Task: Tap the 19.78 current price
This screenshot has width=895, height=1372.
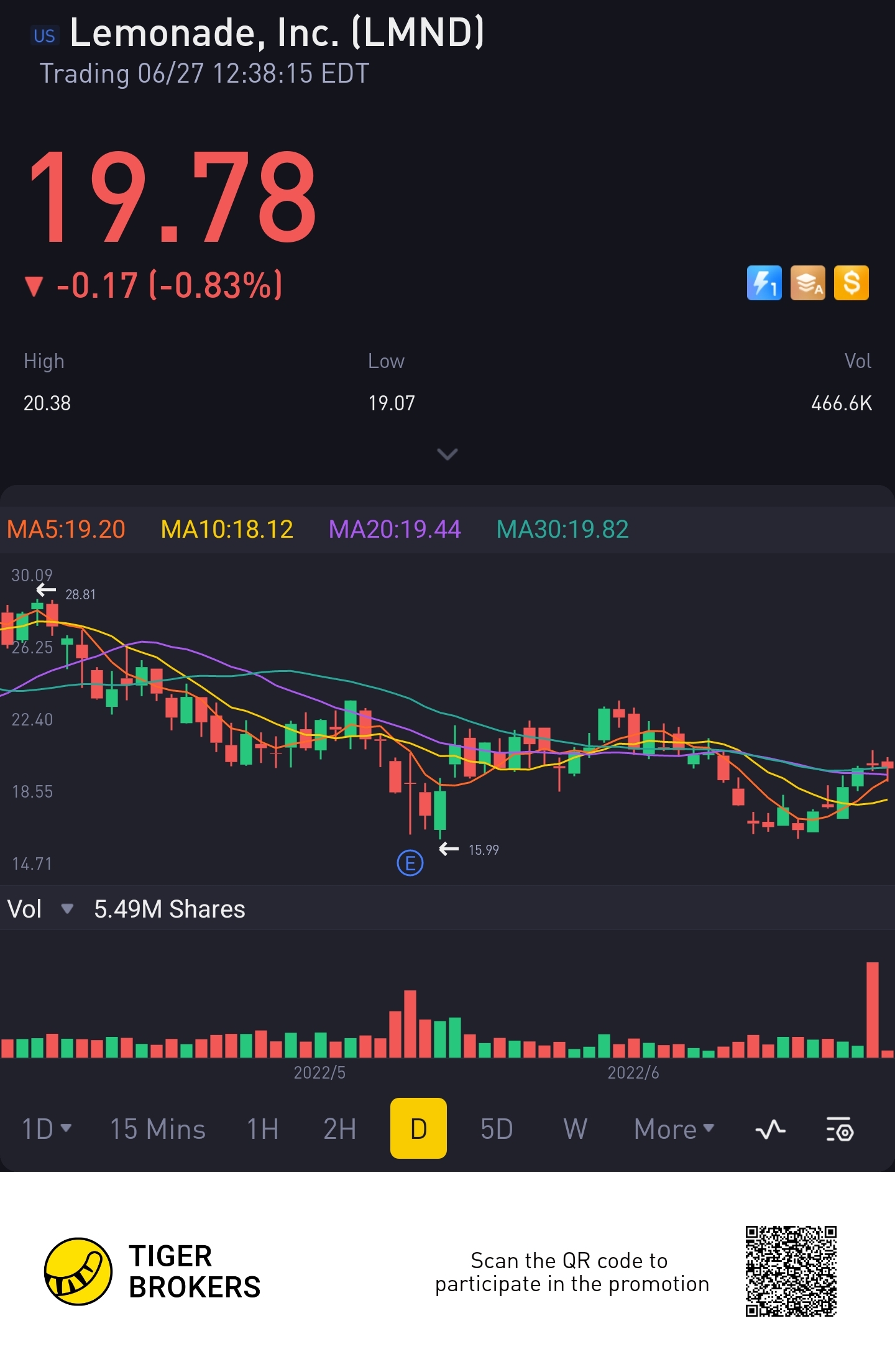Action: point(172,198)
